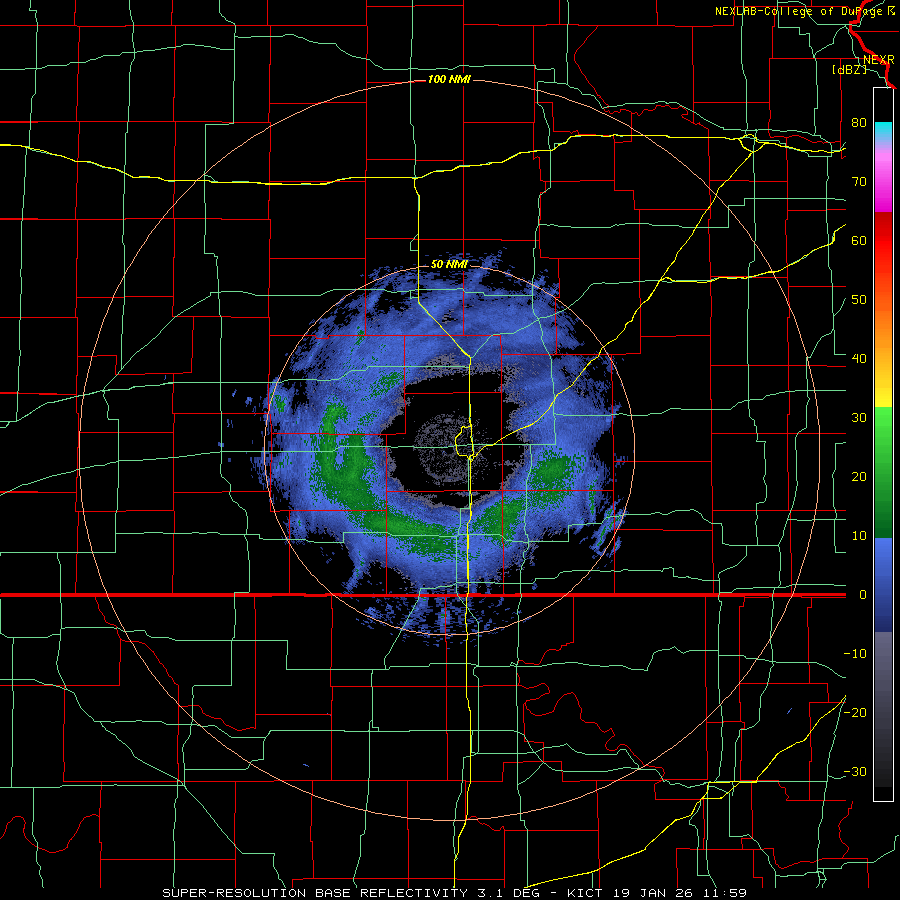Image resolution: width=900 pixels, height=900 pixels.
Task: Click the 20 value on dBZ scale
Action: click(x=859, y=477)
